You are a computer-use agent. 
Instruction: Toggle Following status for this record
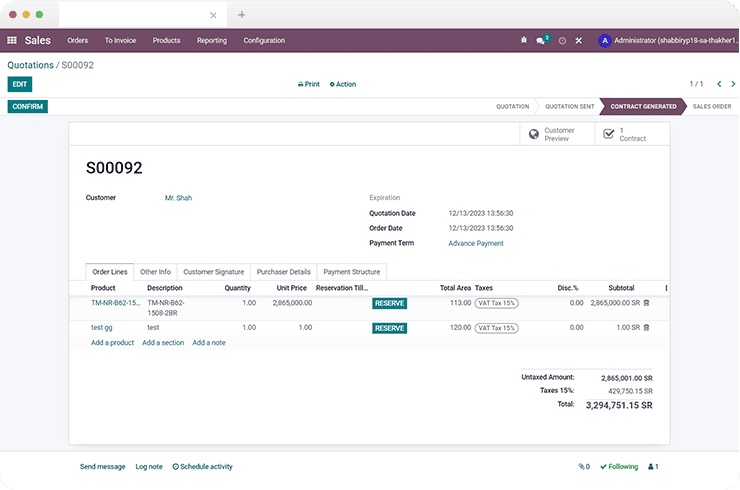[x=619, y=466]
